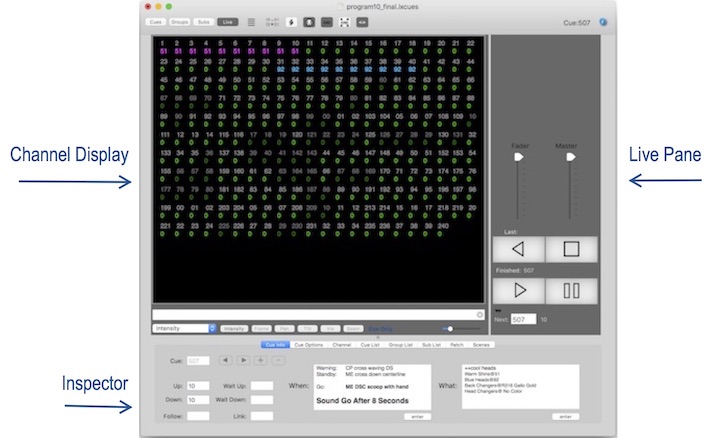Click the blue info icon by Cue:507
Screen dimensions: 724x438
603,22
